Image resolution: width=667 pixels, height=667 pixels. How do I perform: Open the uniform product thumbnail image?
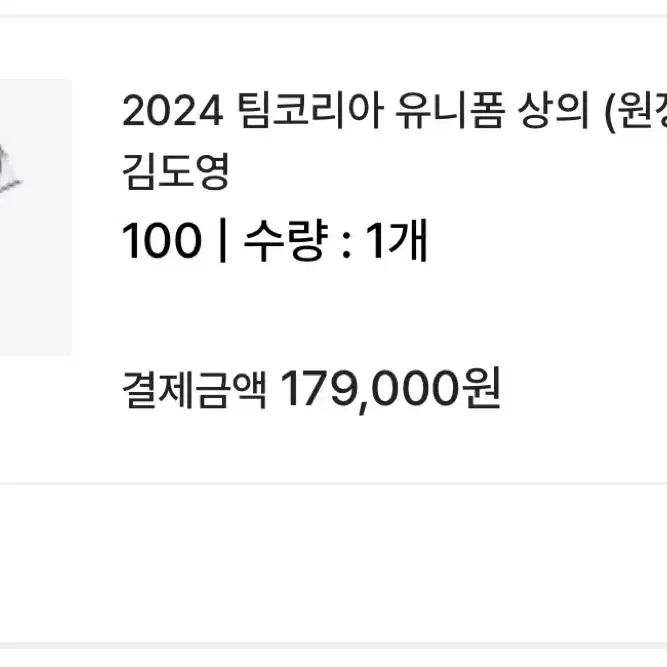click(x=36, y=217)
